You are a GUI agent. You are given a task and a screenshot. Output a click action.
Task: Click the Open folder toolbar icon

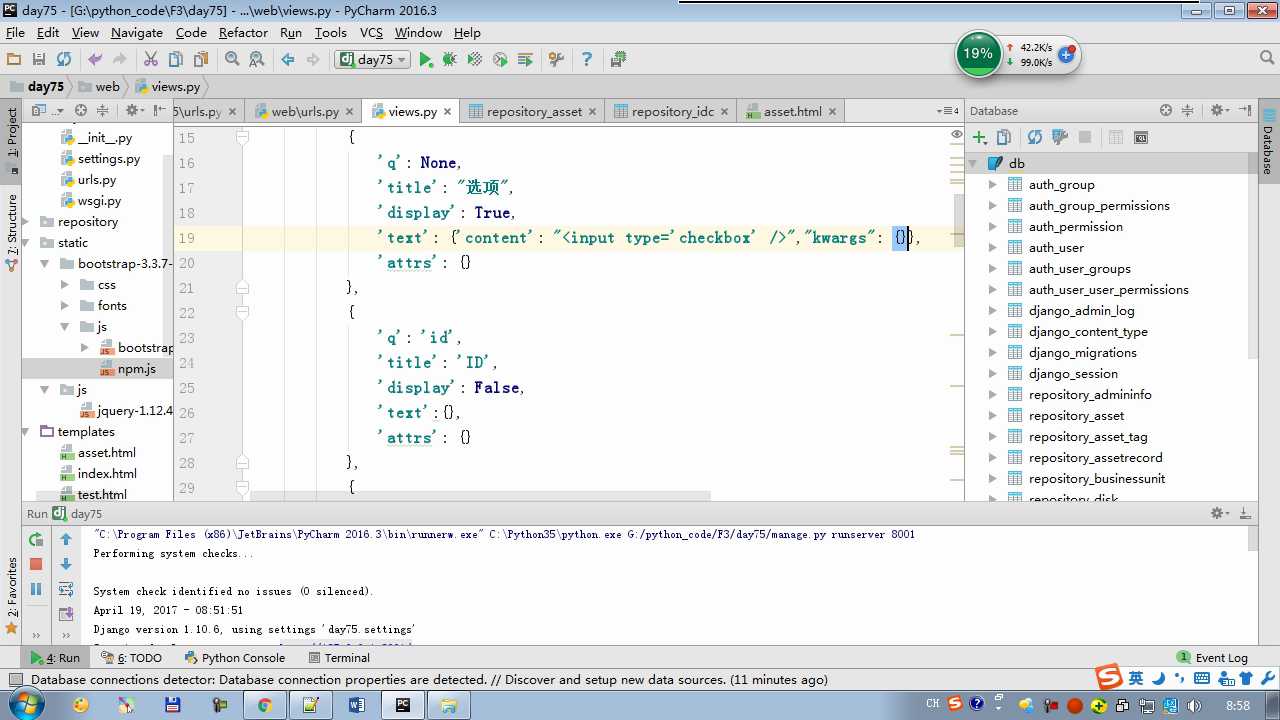tap(14, 60)
